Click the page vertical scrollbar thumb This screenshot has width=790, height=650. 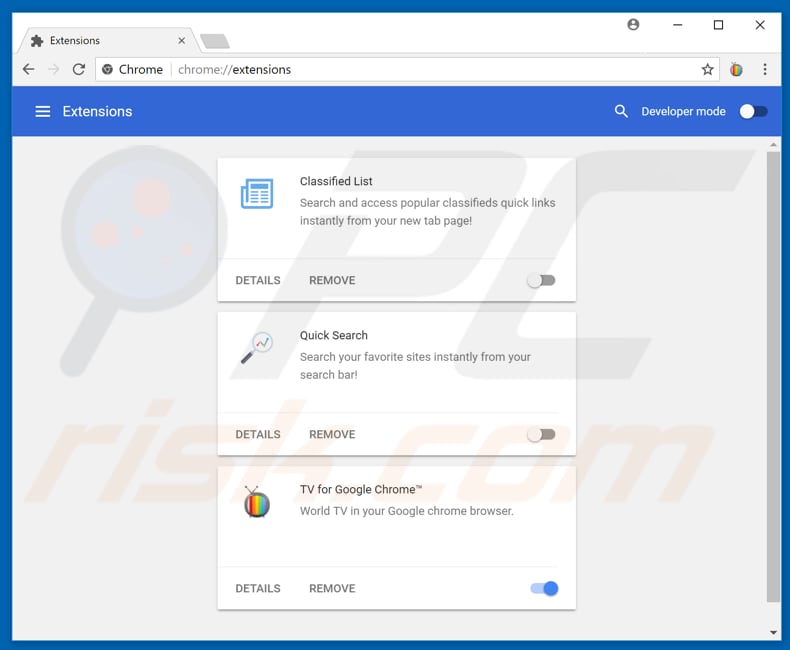point(773,376)
